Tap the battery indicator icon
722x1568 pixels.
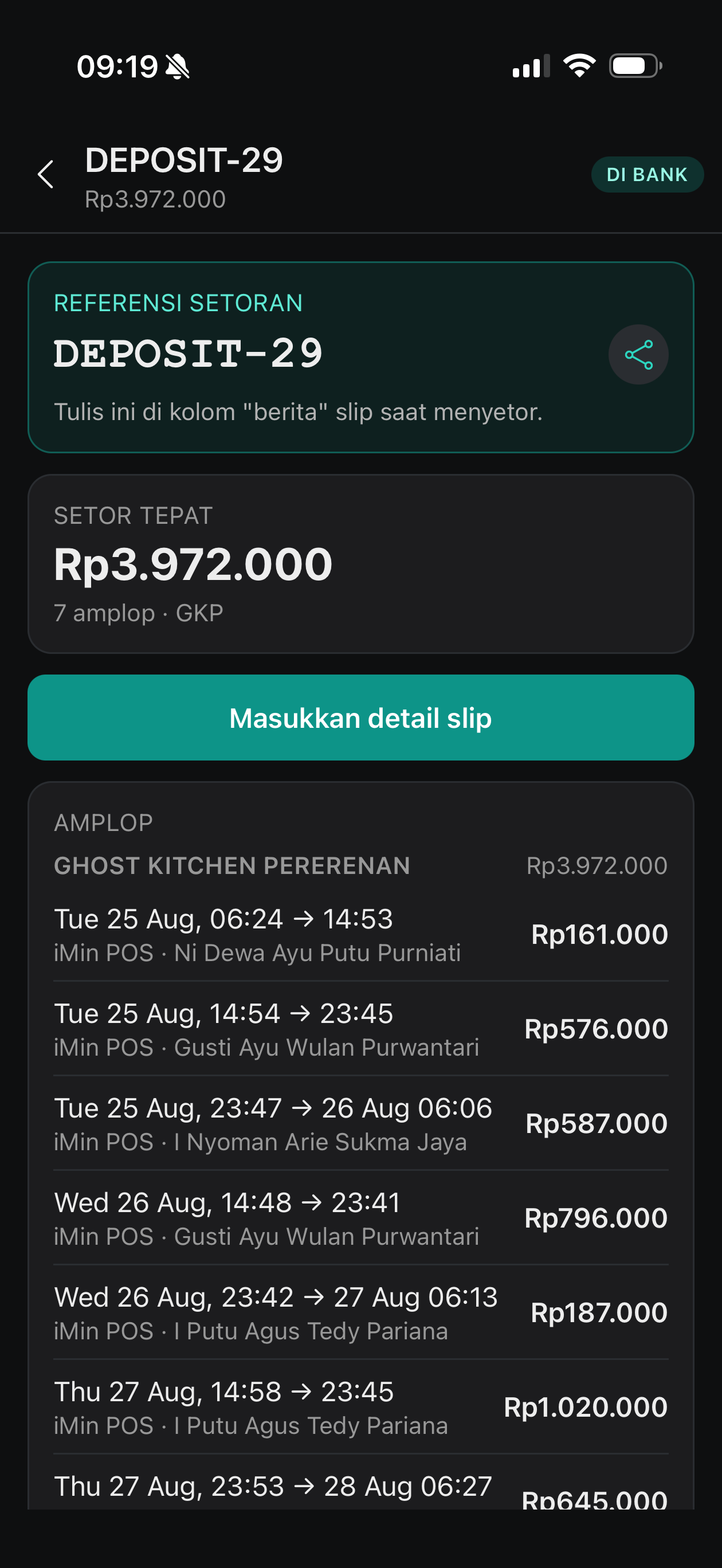tap(635, 66)
